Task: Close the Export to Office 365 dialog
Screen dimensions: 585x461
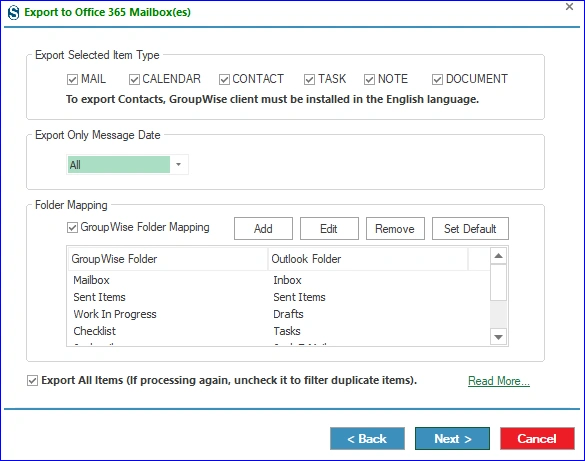Action: (x=569, y=7)
